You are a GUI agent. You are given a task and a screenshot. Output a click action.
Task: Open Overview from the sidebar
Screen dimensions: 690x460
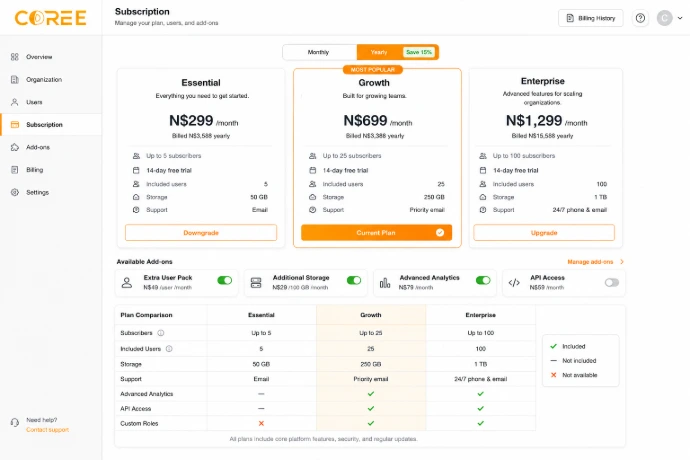[x=51, y=57]
